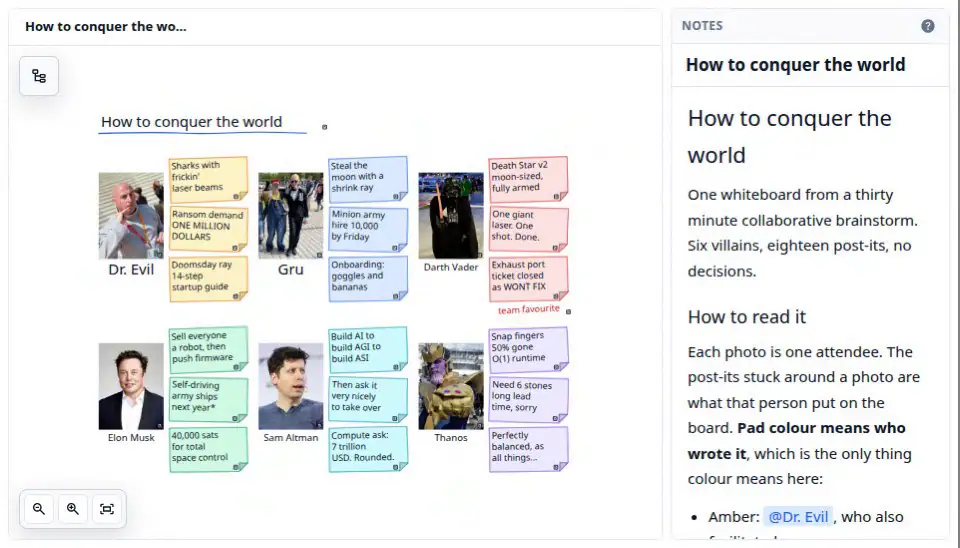This screenshot has height=548, width=960.
Task: Click the zoom in magnifier button
Action: coord(73,509)
